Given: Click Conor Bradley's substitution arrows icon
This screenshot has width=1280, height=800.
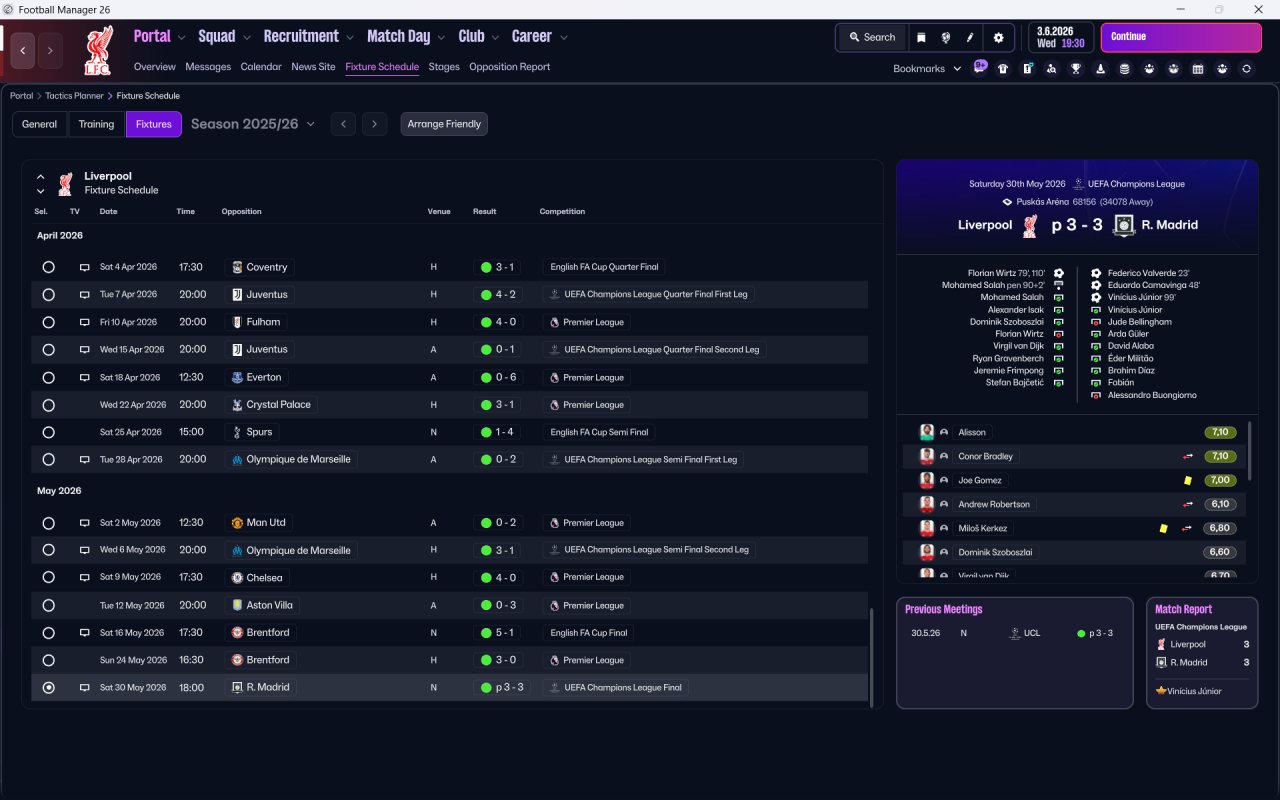Looking at the screenshot, I should [1187, 457].
